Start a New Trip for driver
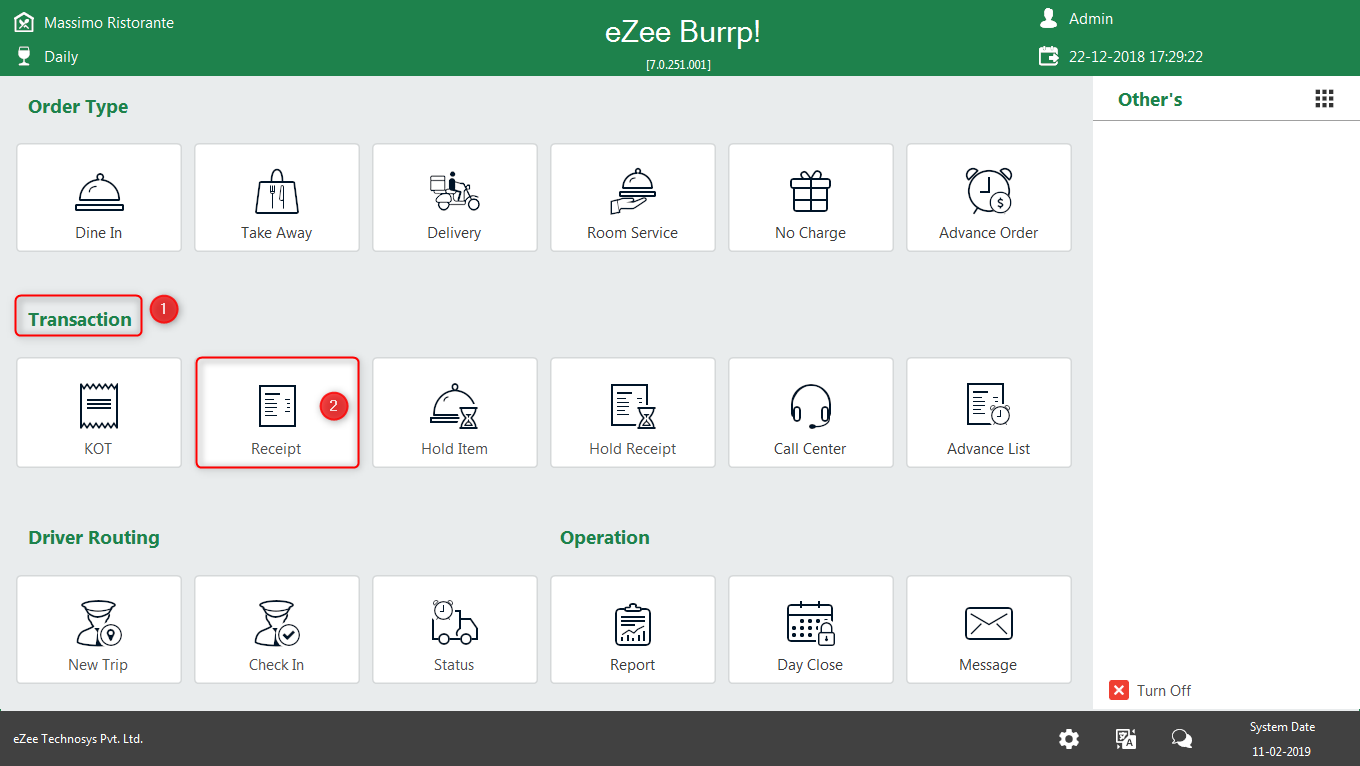 (99, 629)
